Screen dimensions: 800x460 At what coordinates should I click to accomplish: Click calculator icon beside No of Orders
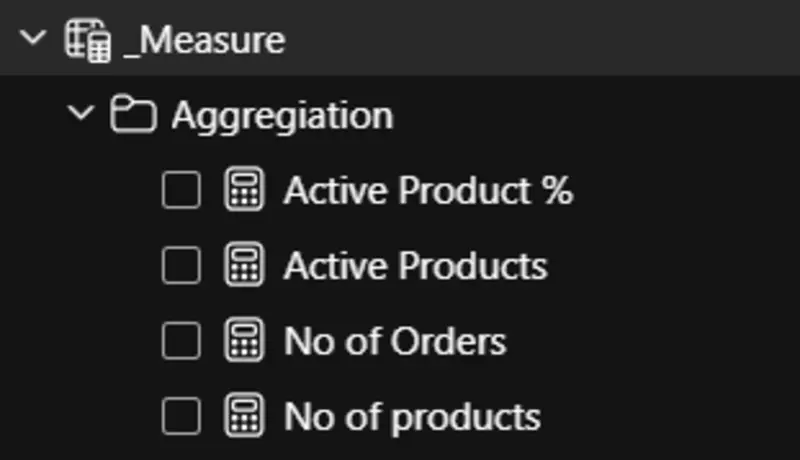[244, 341]
